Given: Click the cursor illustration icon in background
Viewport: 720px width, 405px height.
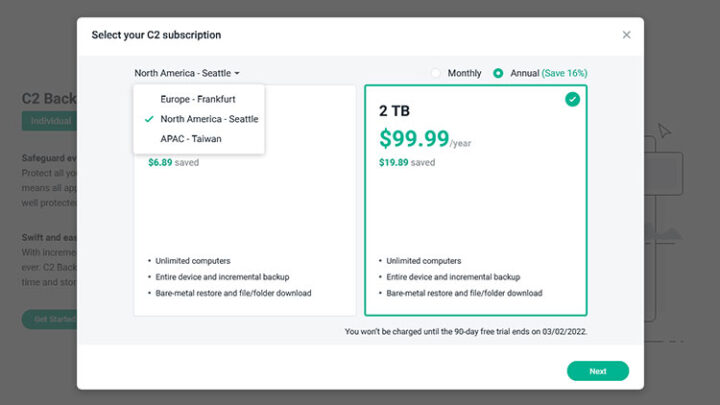Looking at the screenshot, I should (664, 130).
